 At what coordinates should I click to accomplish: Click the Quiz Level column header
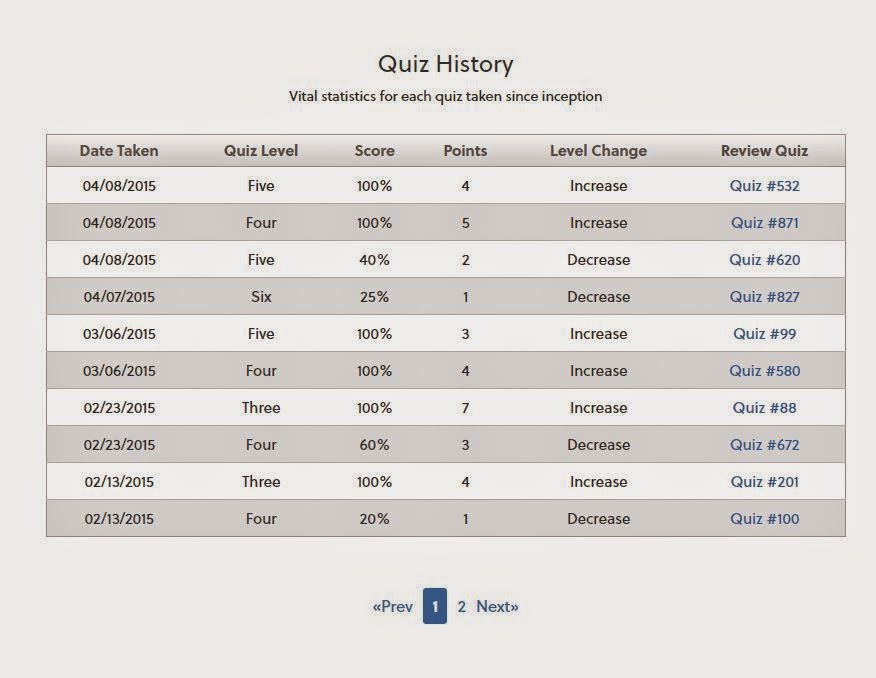tap(261, 151)
